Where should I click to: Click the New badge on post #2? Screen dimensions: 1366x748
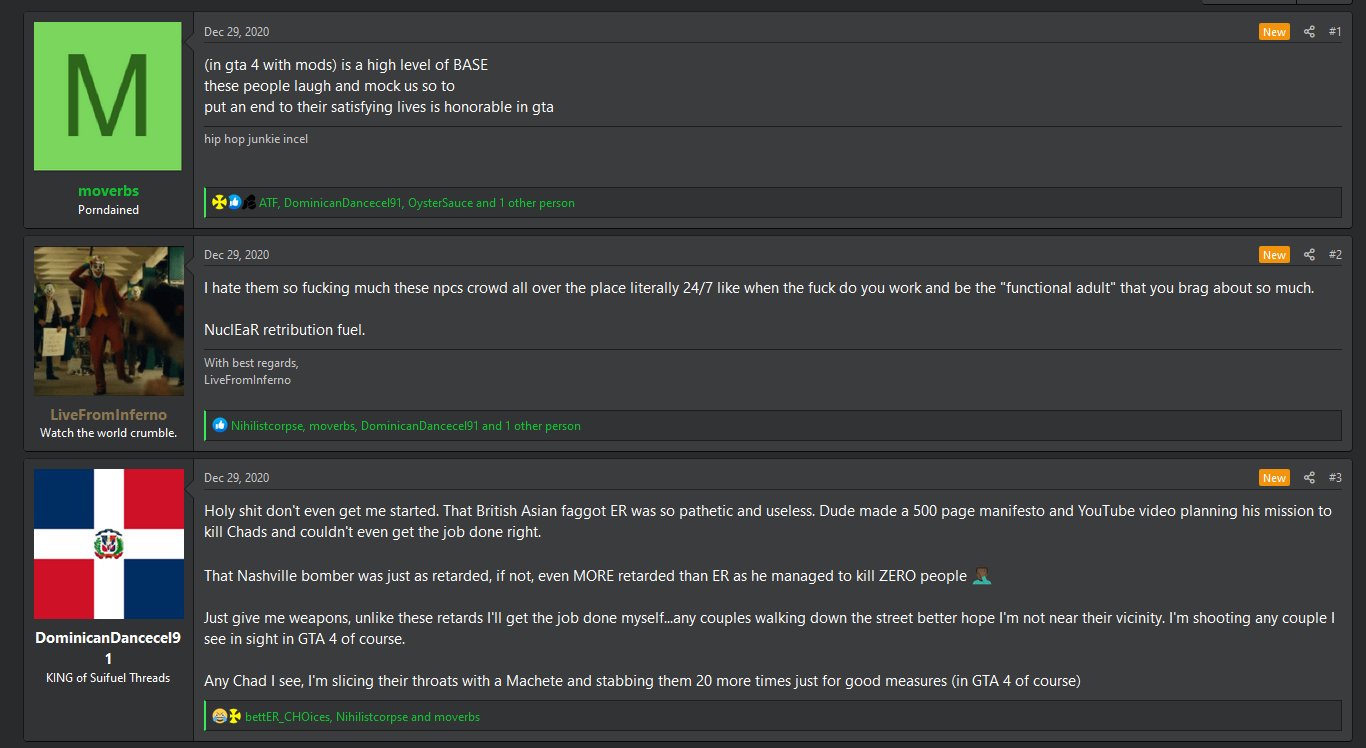1274,255
